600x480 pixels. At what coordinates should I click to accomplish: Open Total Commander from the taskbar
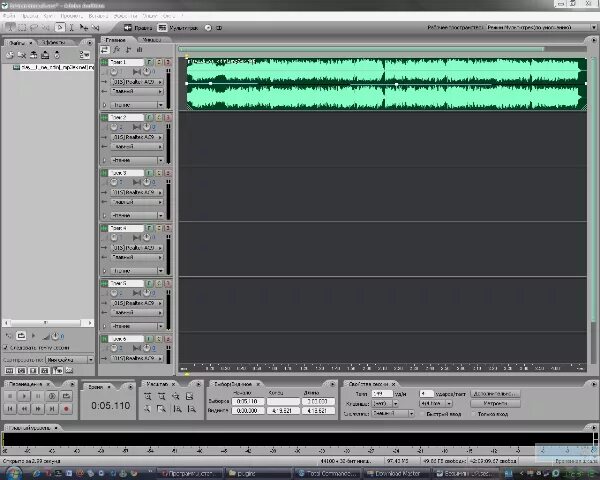pyautogui.click(x=329, y=473)
